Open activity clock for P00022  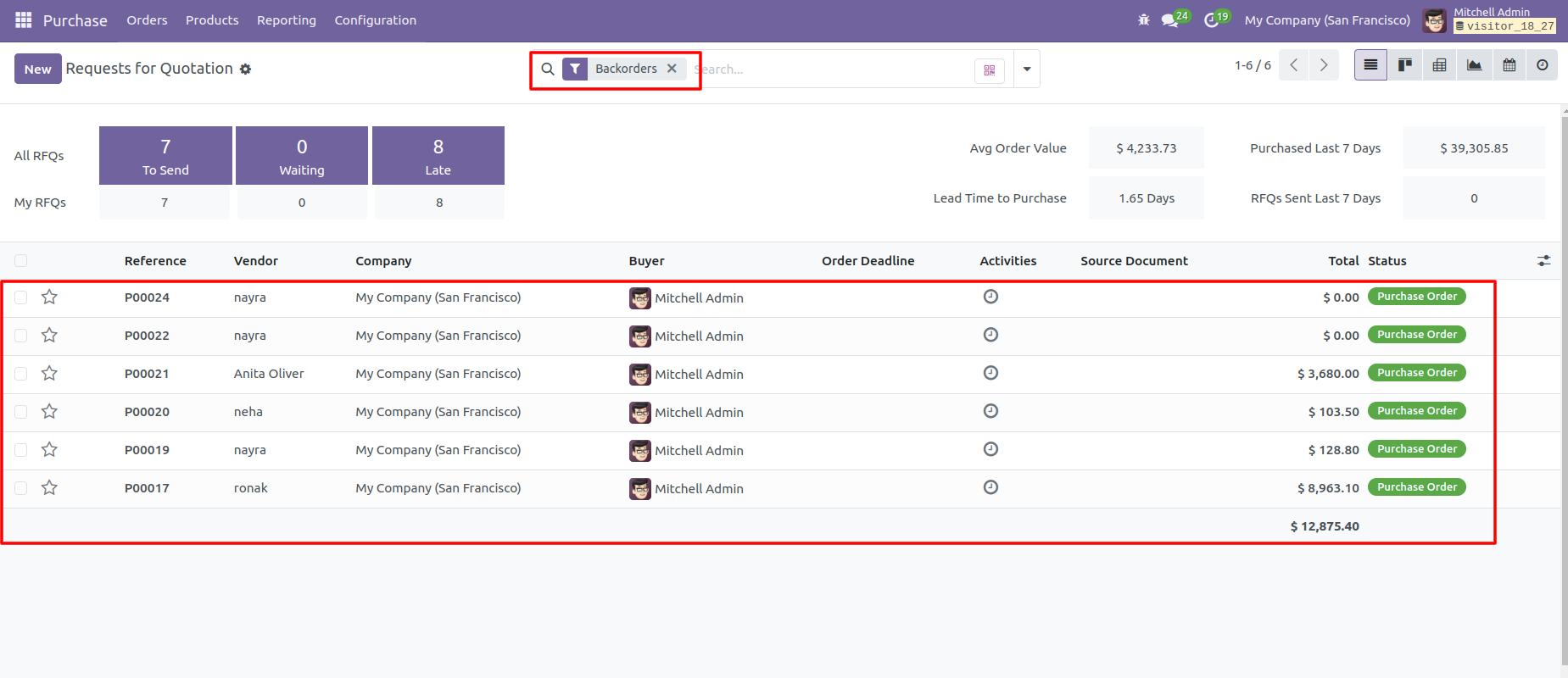[990, 335]
